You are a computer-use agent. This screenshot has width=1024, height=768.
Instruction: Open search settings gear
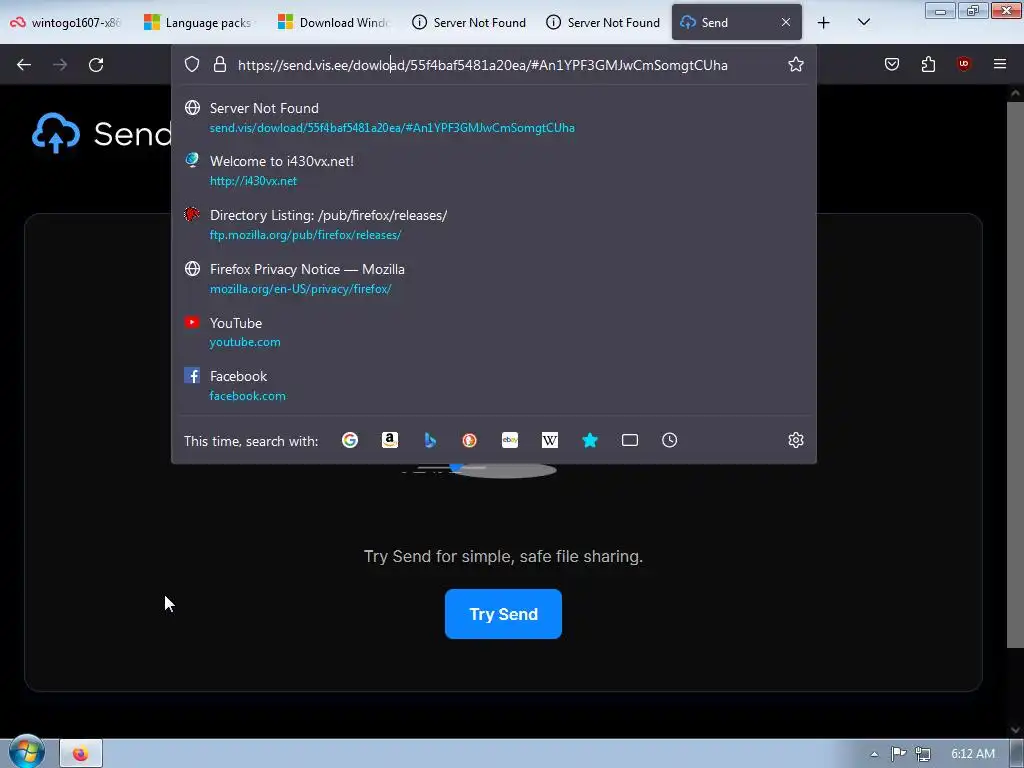[x=795, y=440]
